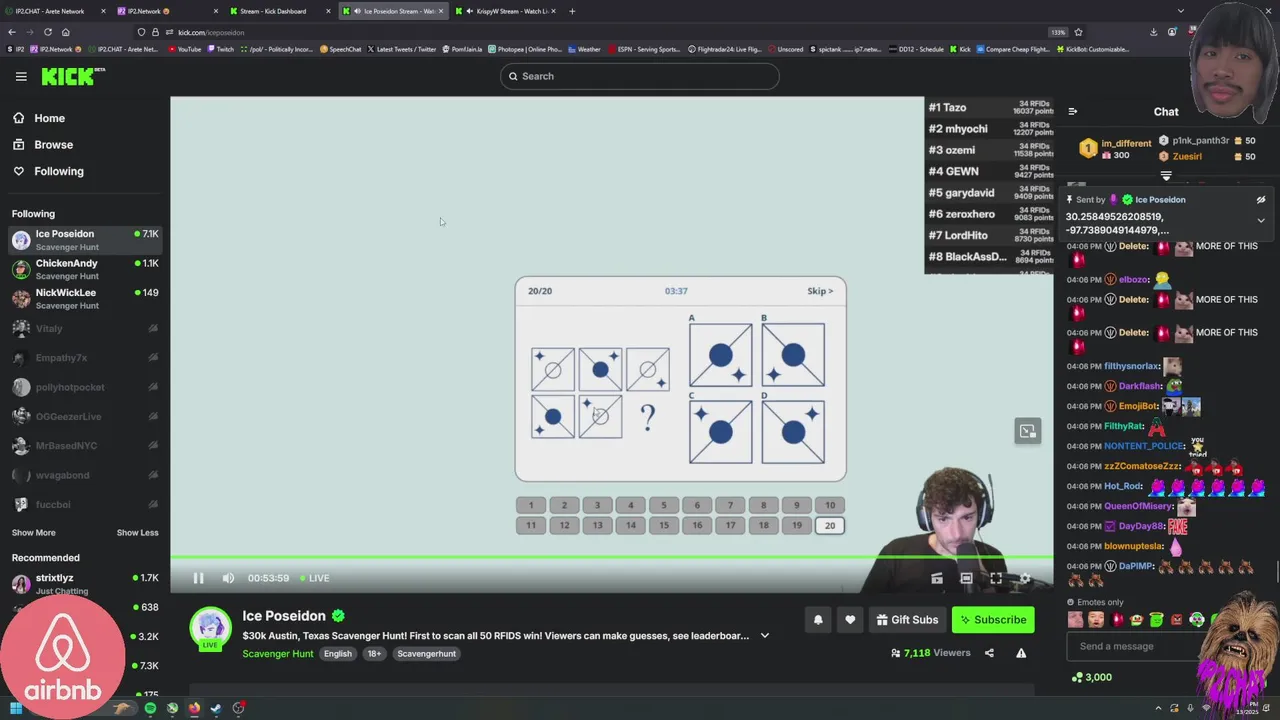
Task: Collapse the chat panel
Action: coord(1072,112)
